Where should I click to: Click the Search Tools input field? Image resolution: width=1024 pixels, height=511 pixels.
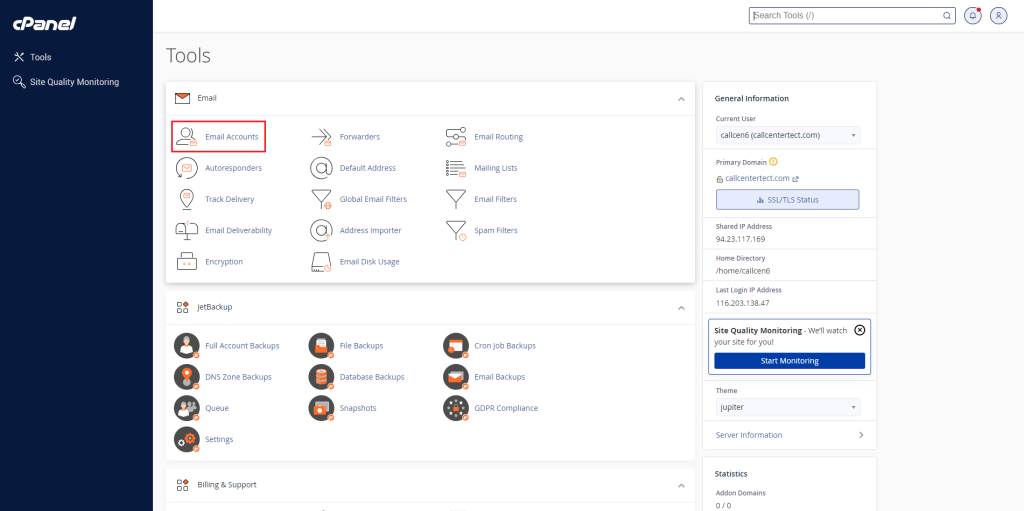pyautogui.click(x=845, y=16)
